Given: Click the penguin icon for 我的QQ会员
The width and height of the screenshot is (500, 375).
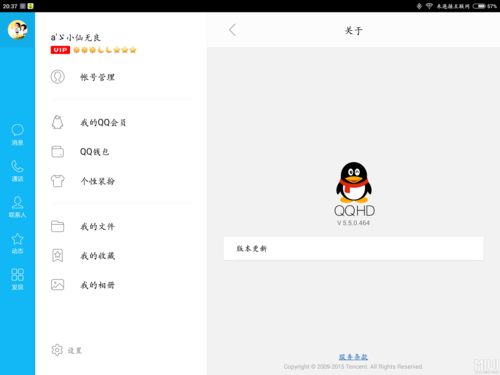Looking at the screenshot, I should [58, 122].
